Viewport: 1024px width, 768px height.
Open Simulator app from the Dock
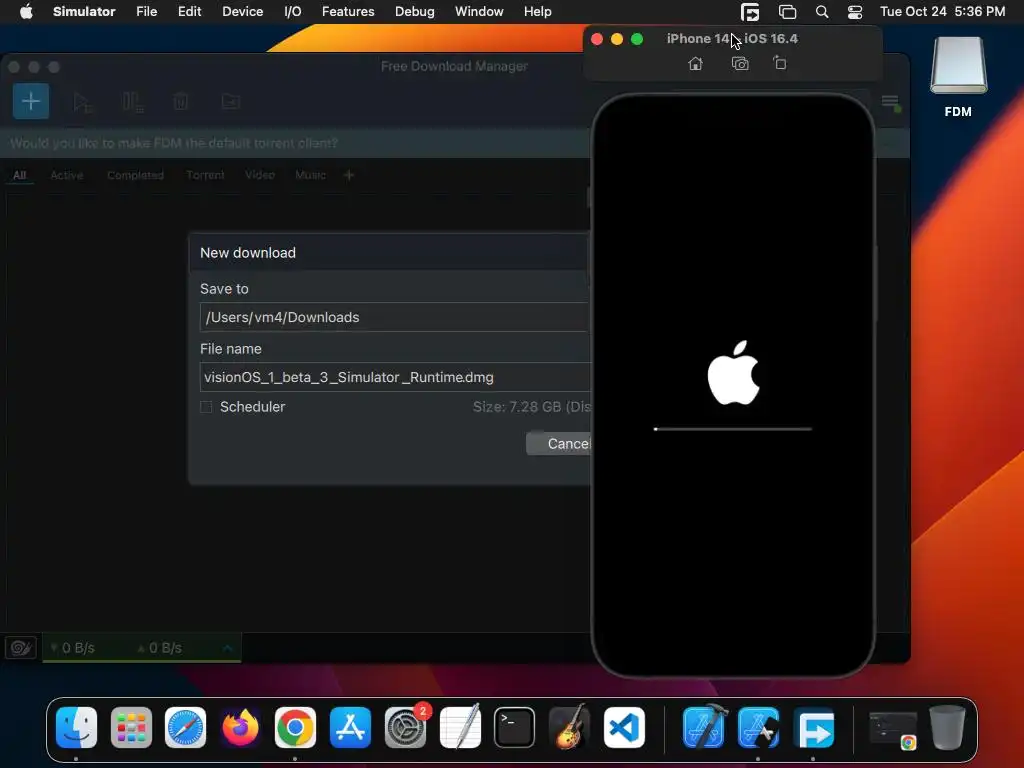758,728
